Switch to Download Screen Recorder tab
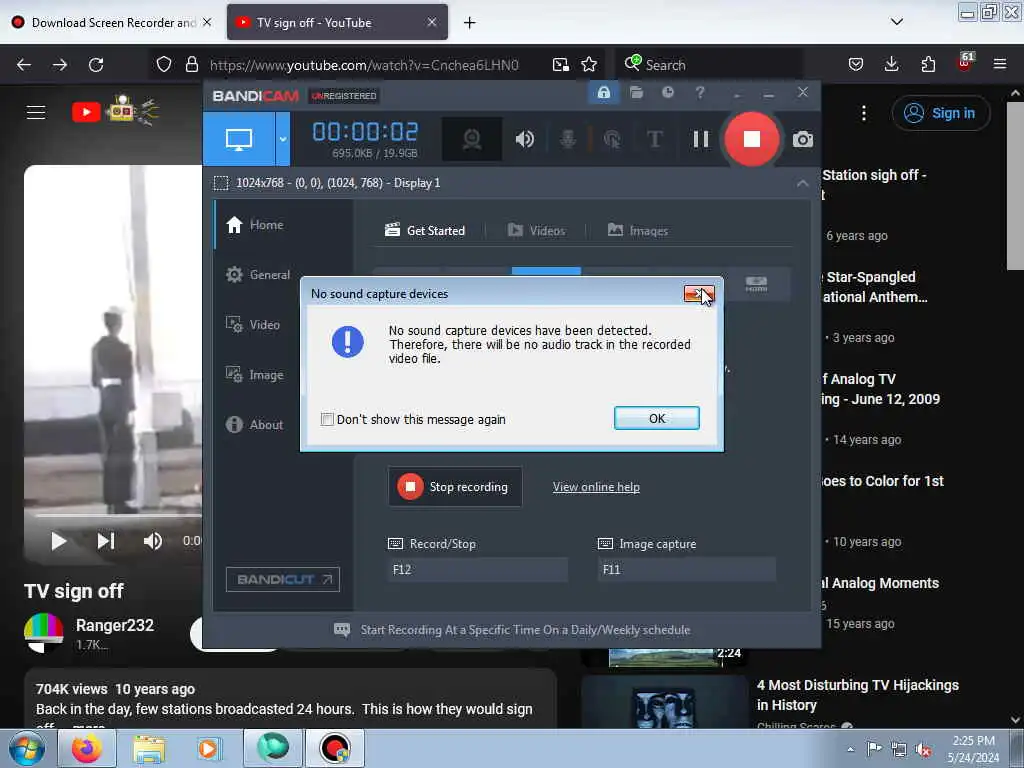Viewport: 1024px width, 768px height. tap(112, 22)
